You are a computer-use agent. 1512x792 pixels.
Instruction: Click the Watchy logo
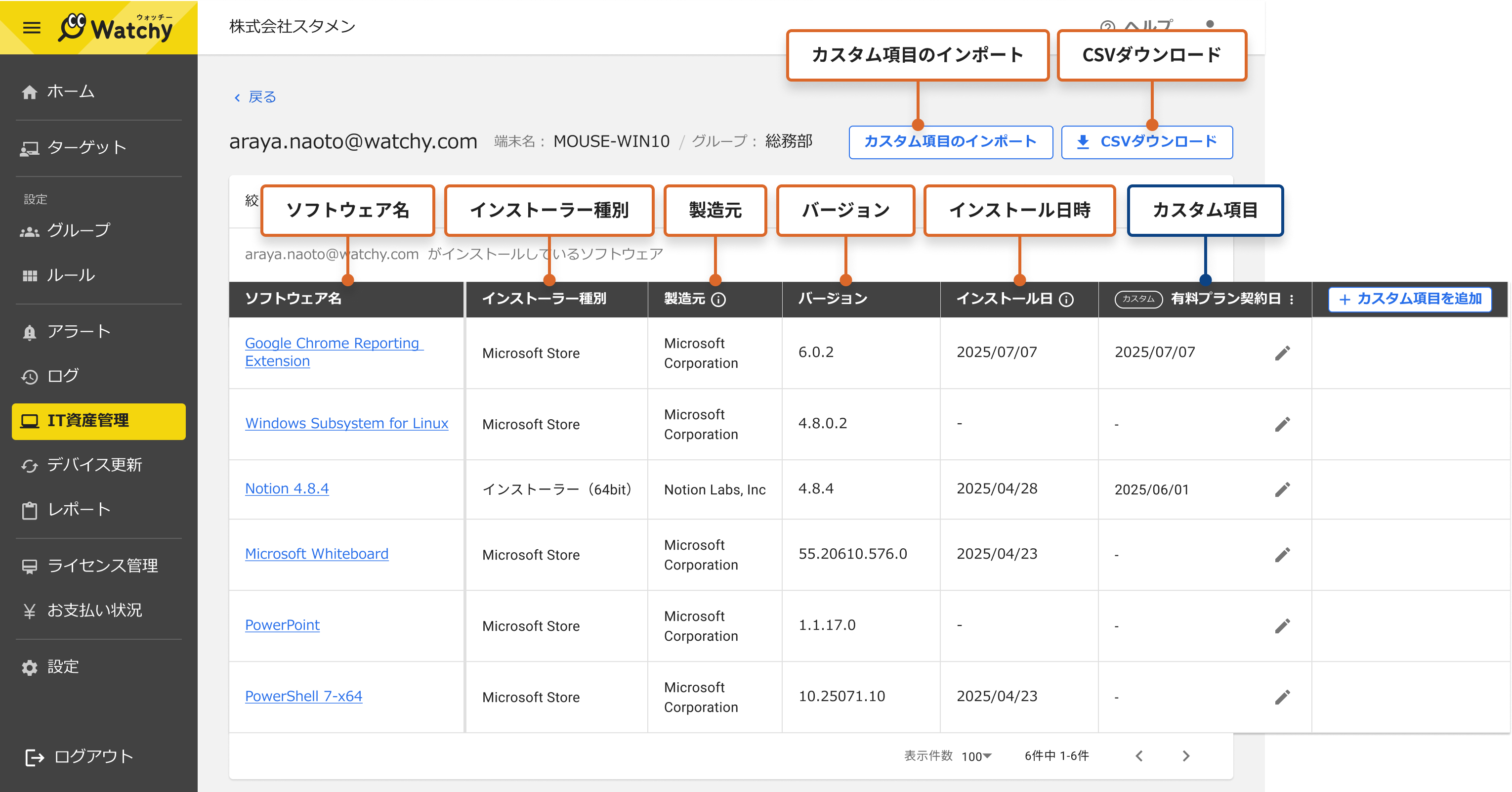pos(116,28)
